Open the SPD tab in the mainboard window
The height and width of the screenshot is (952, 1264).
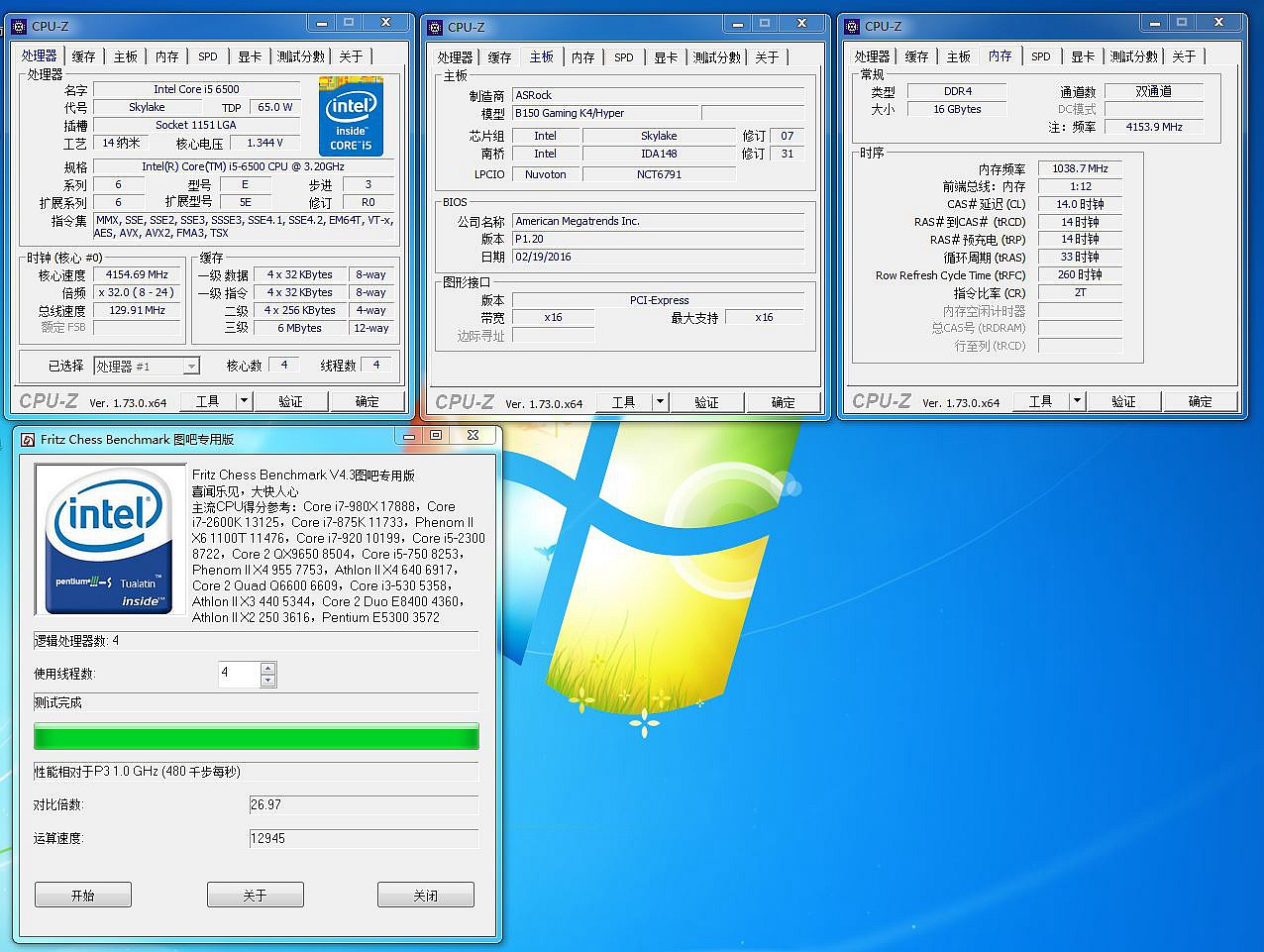623,57
